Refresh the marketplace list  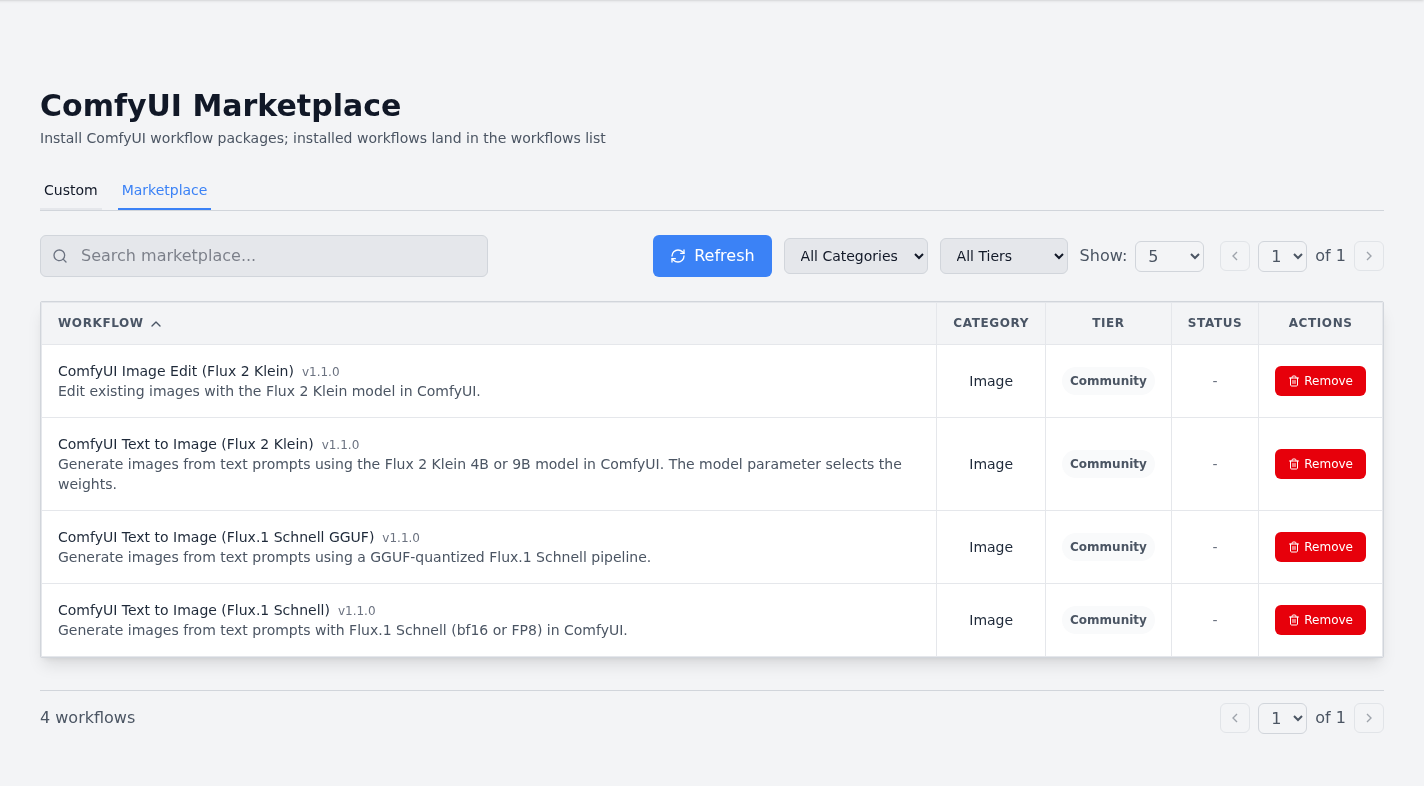tap(712, 256)
